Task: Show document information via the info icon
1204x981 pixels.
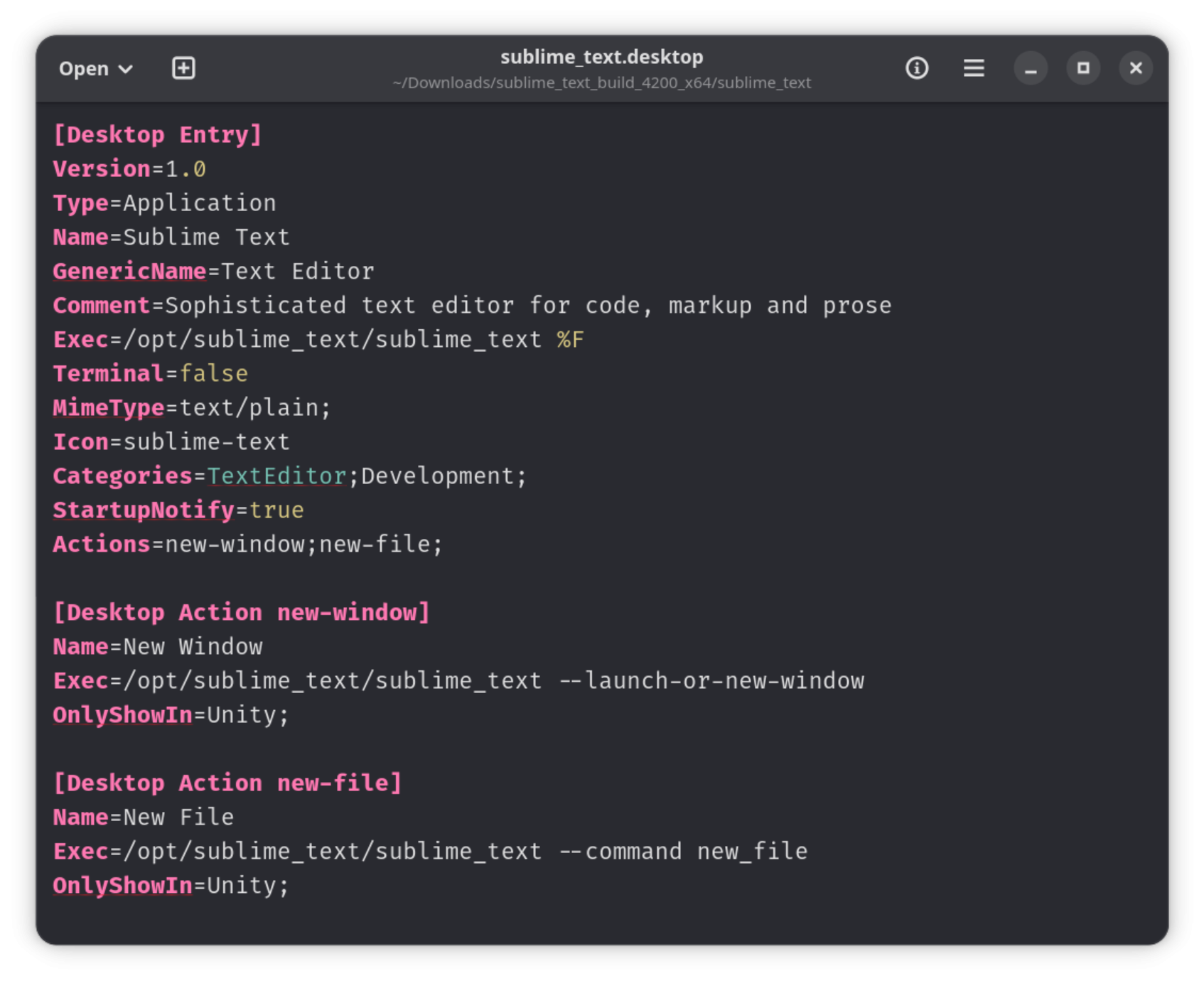Action: 917,68
